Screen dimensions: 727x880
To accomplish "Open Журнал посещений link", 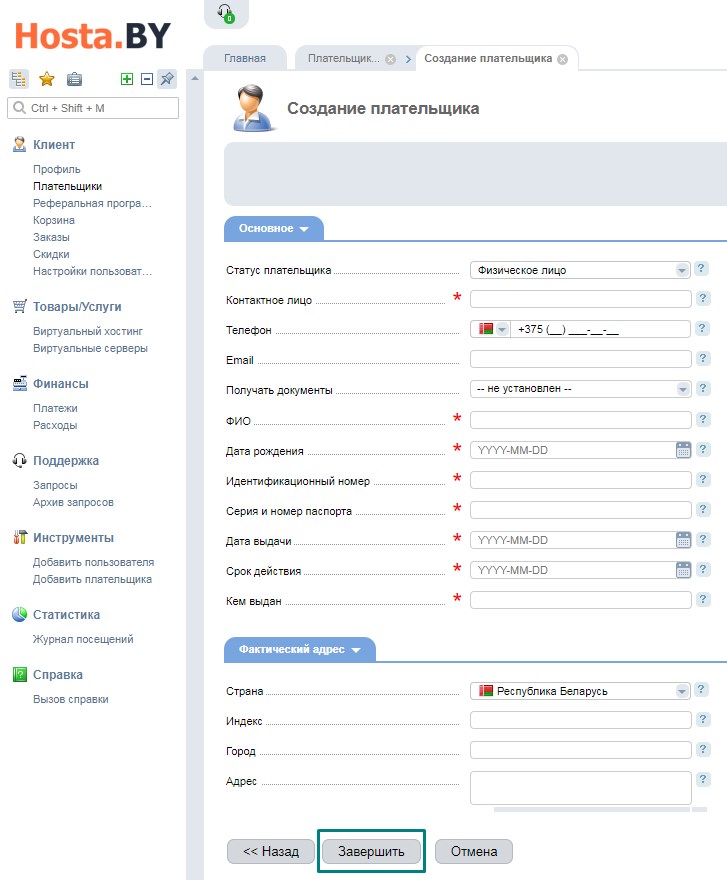I will tap(83, 639).
